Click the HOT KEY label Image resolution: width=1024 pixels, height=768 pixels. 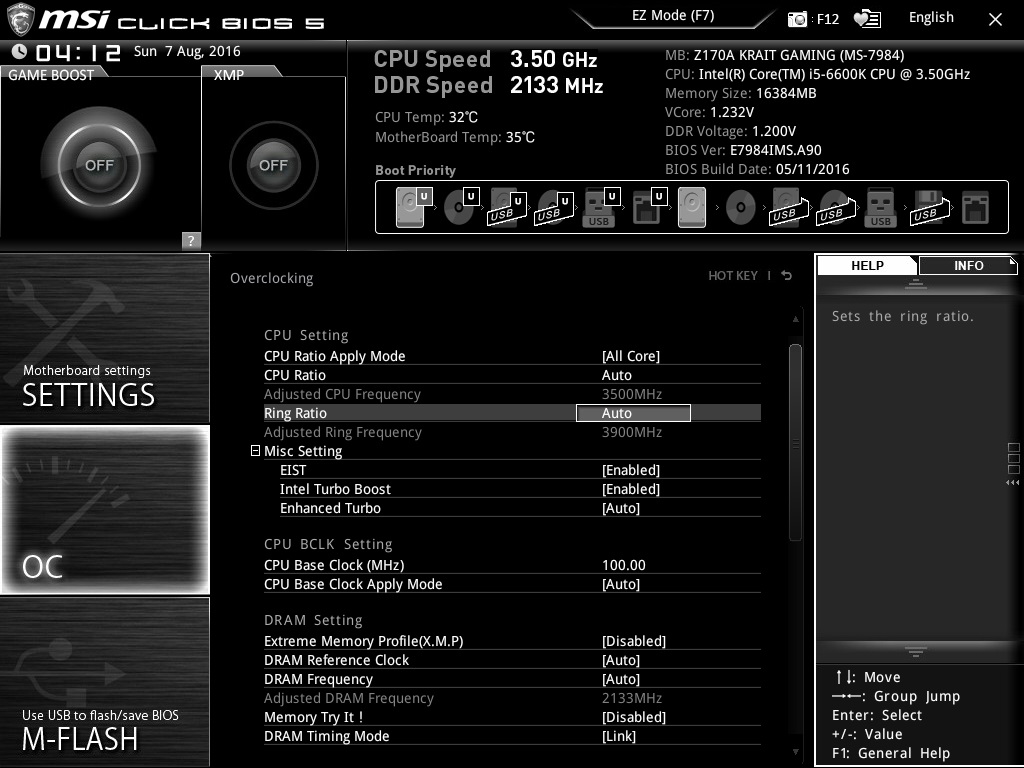pyautogui.click(x=733, y=276)
